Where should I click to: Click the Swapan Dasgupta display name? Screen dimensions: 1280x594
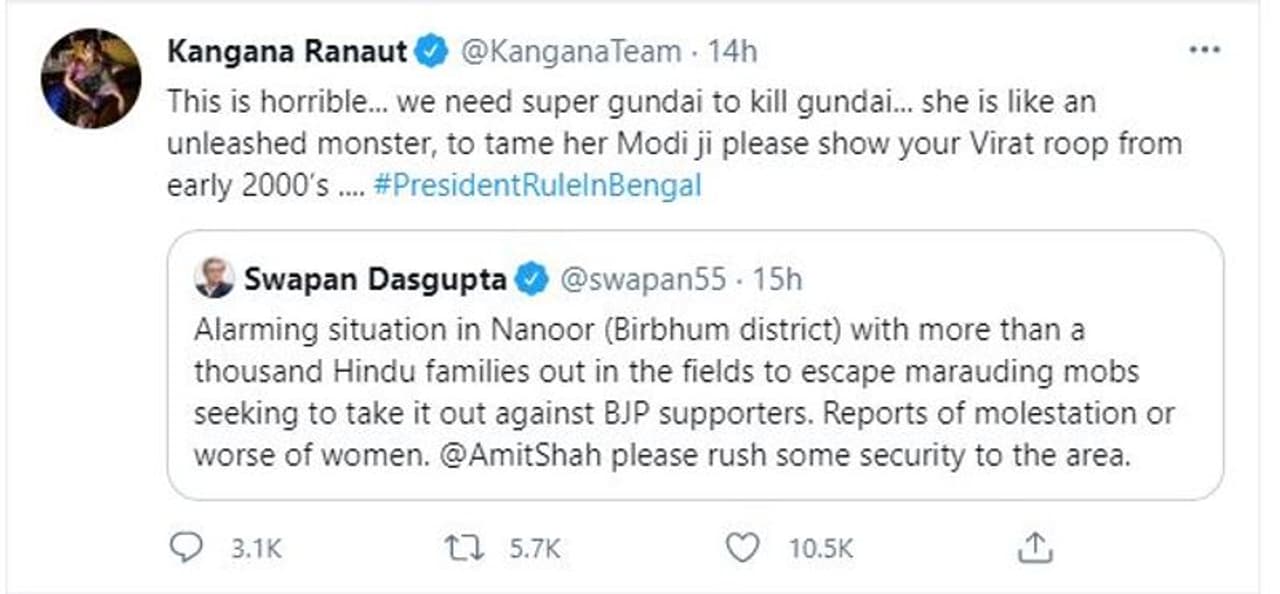point(374,279)
